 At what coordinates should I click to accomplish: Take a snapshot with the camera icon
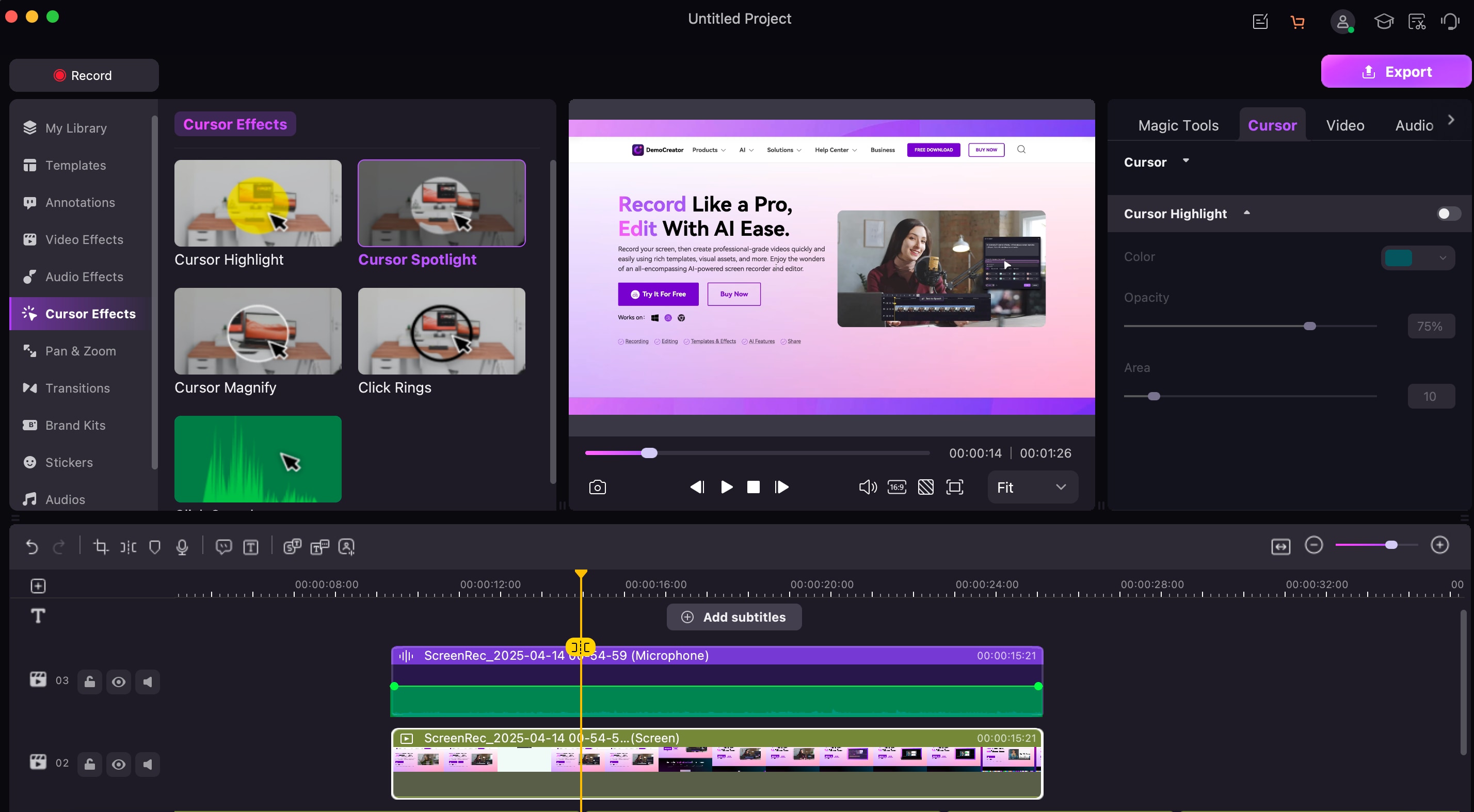(x=597, y=487)
